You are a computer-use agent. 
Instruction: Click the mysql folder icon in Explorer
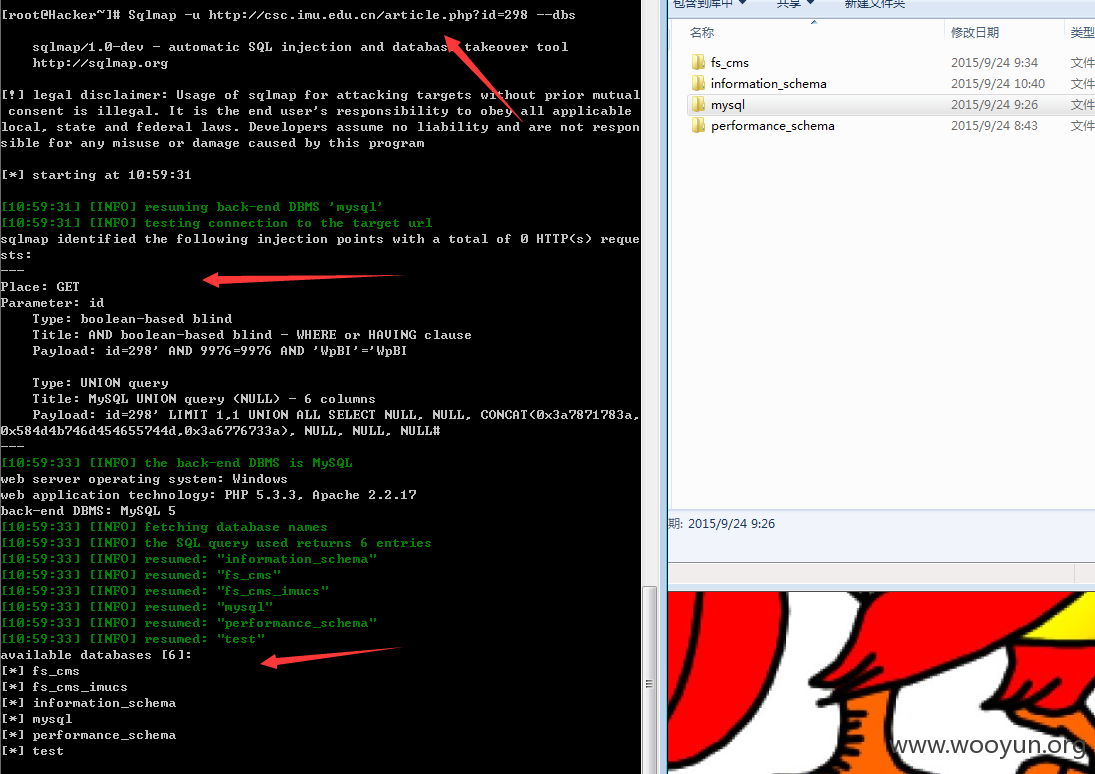pos(698,104)
